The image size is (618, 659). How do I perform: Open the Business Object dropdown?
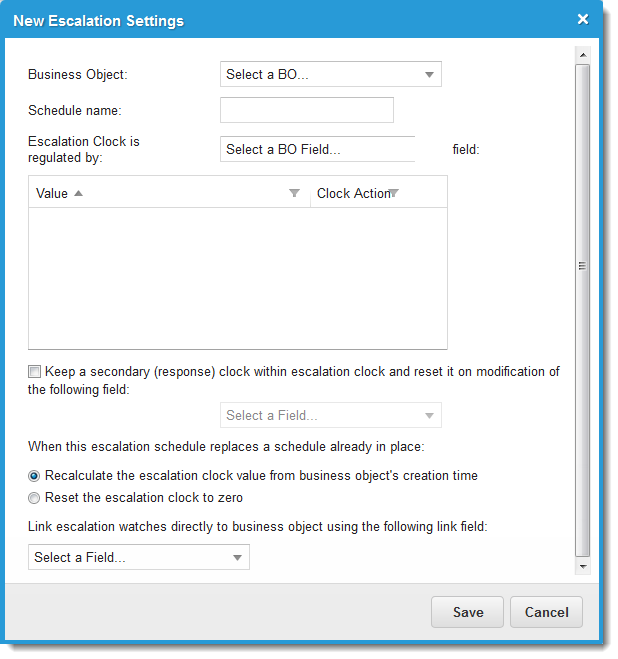click(x=330, y=74)
